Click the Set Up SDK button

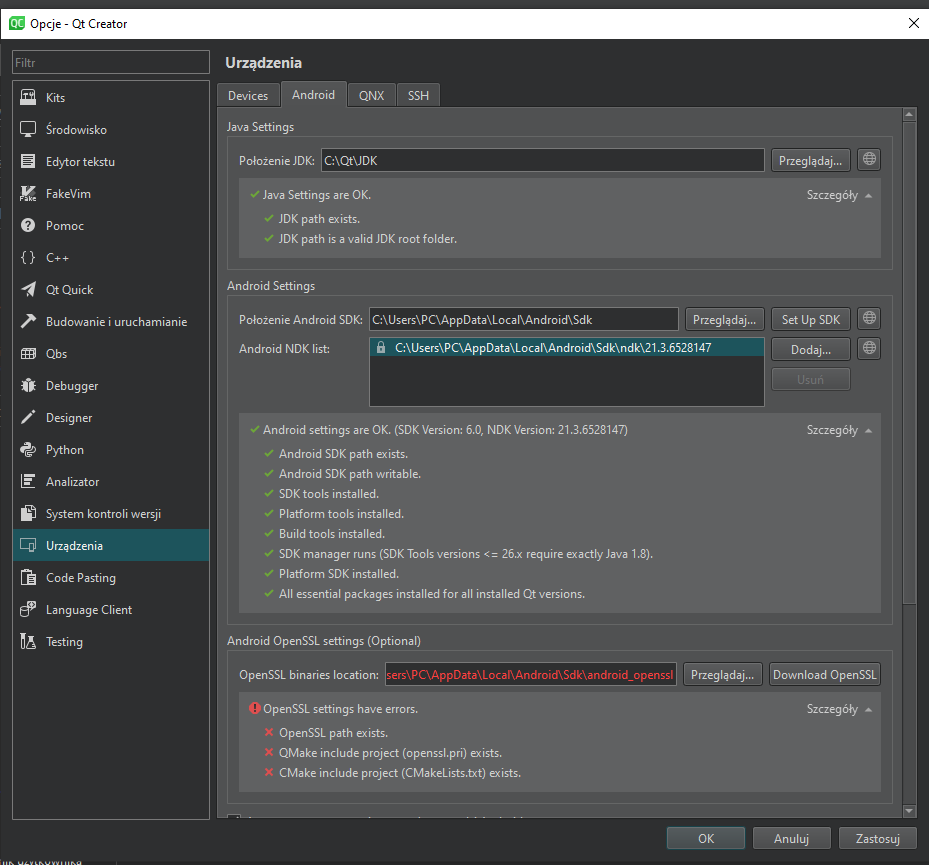coord(811,319)
